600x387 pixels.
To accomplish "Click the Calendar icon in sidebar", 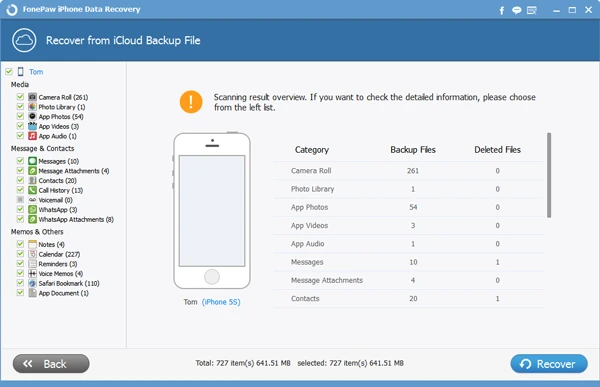I will 33,254.
